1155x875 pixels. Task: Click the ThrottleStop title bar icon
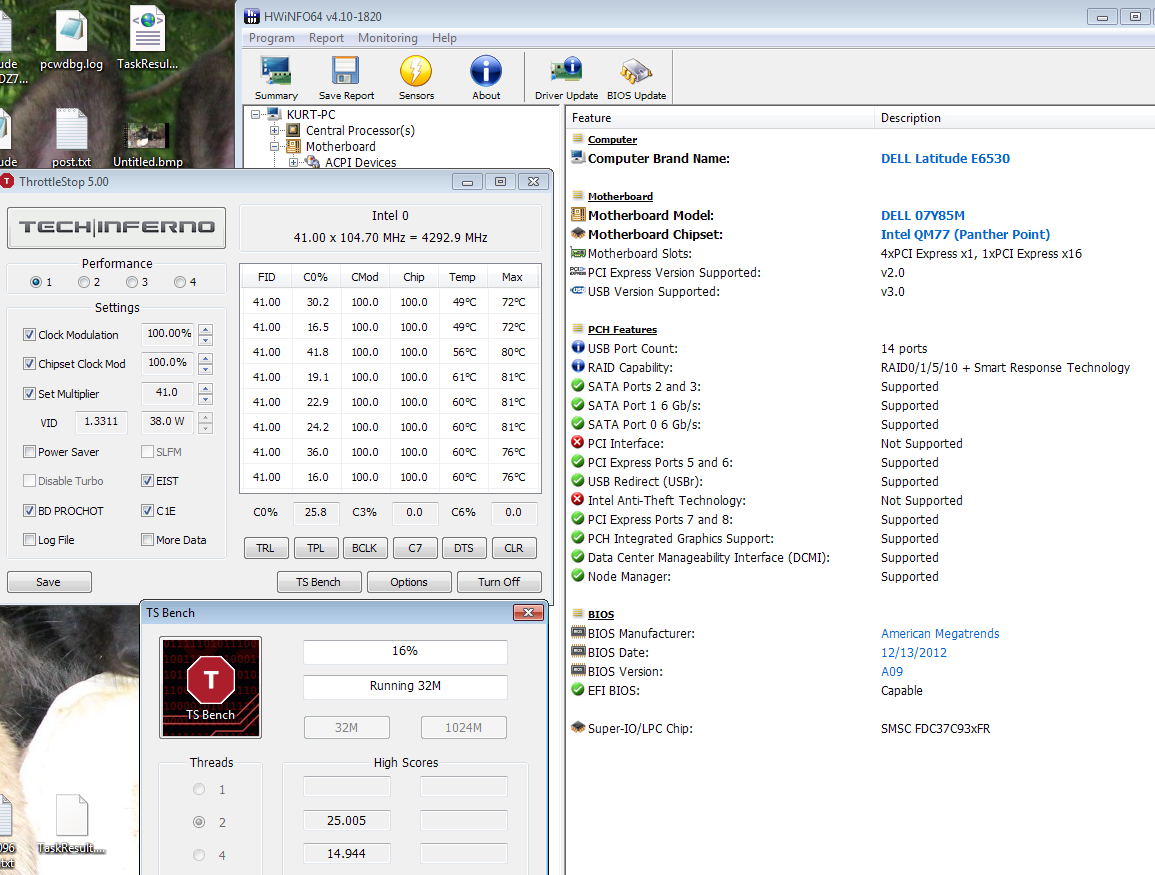click(7, 181)
